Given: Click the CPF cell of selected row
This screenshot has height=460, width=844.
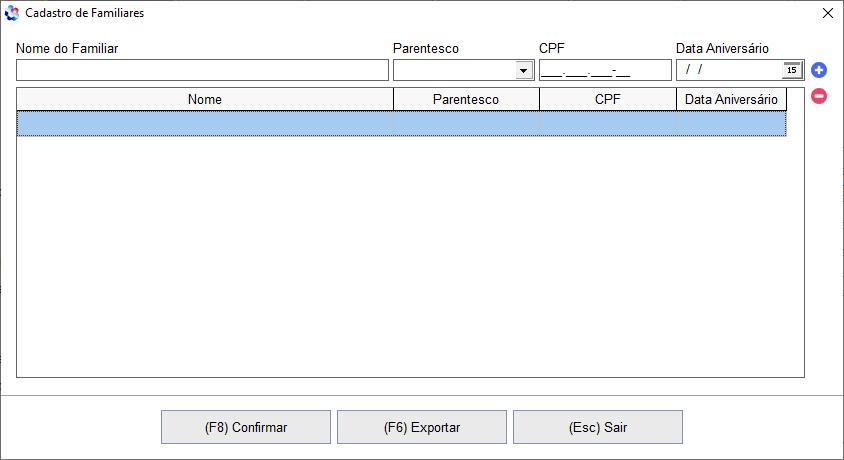Looking at the screenshot, I should [x=608, y=124].
